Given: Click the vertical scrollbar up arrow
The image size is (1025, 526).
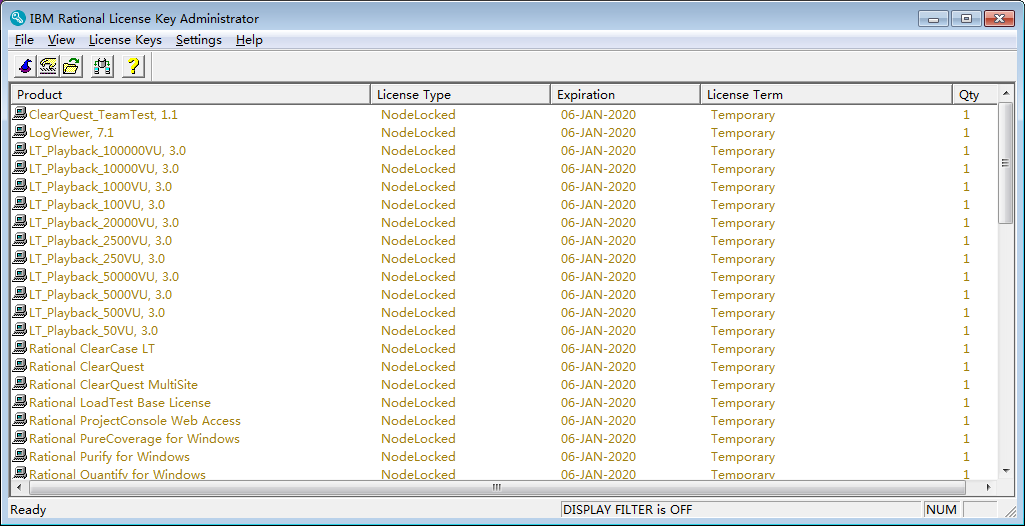Looking at the screenshot, I should tap(1005, 95).
